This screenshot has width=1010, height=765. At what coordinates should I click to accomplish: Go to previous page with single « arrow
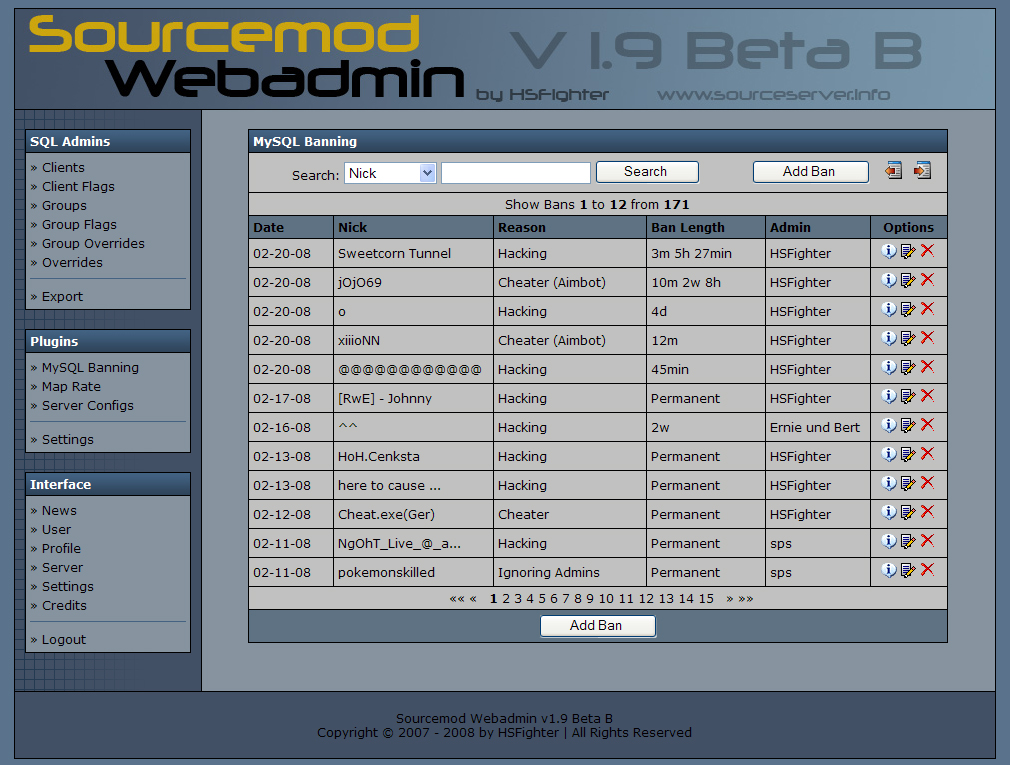[x=473, y=599]
